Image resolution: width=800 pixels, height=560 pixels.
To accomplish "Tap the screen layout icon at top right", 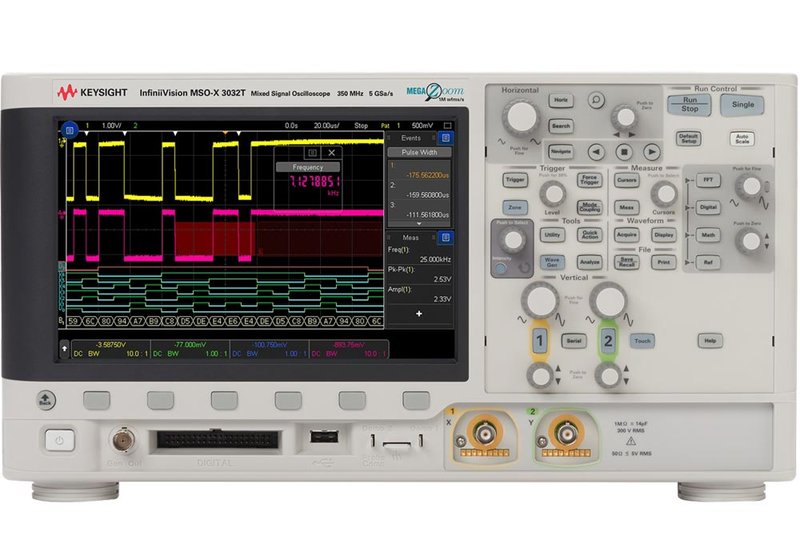I will pyautogui.click(x=447, y=125).
